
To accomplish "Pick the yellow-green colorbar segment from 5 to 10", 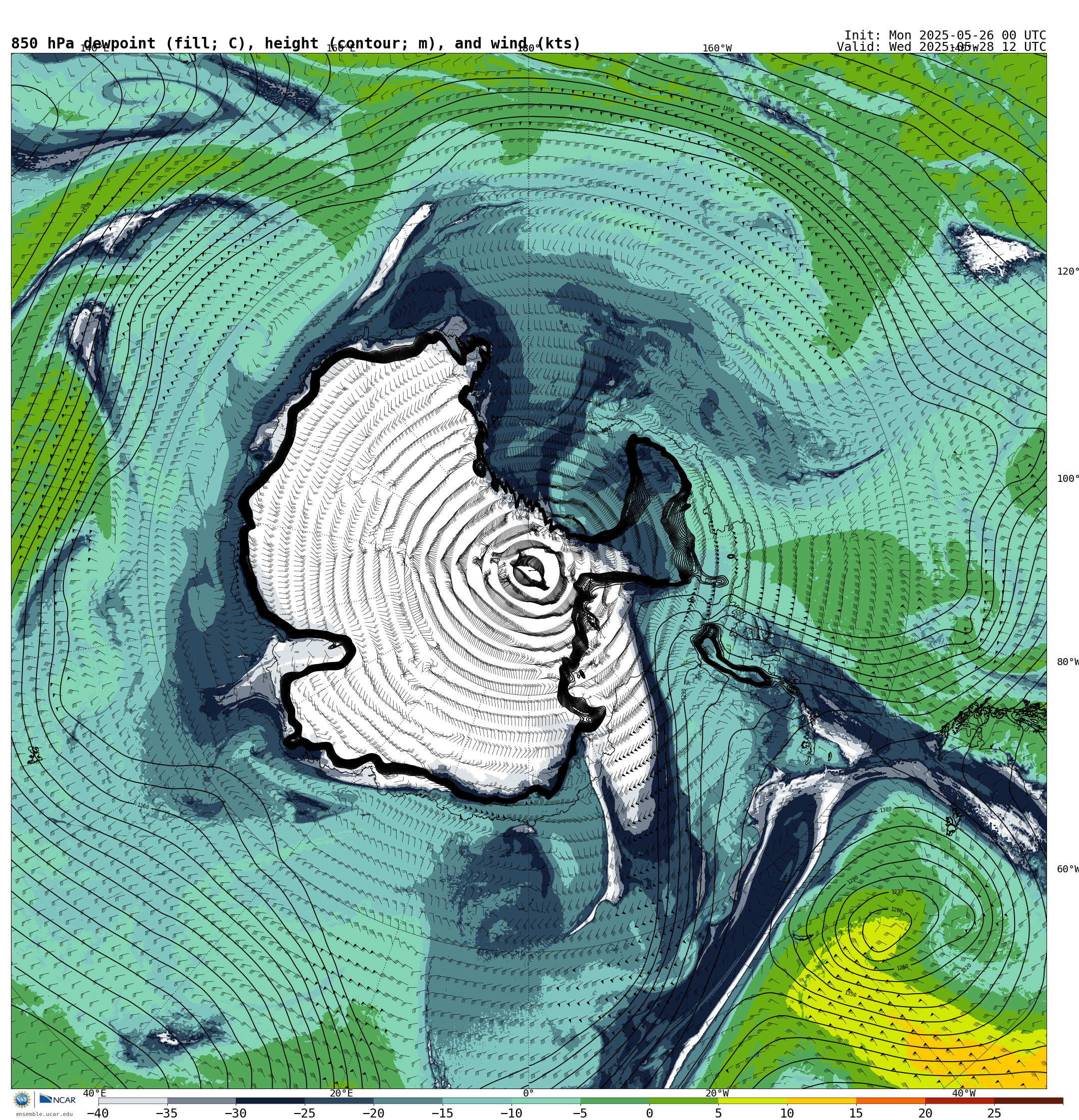I will tap(752, 1101).
